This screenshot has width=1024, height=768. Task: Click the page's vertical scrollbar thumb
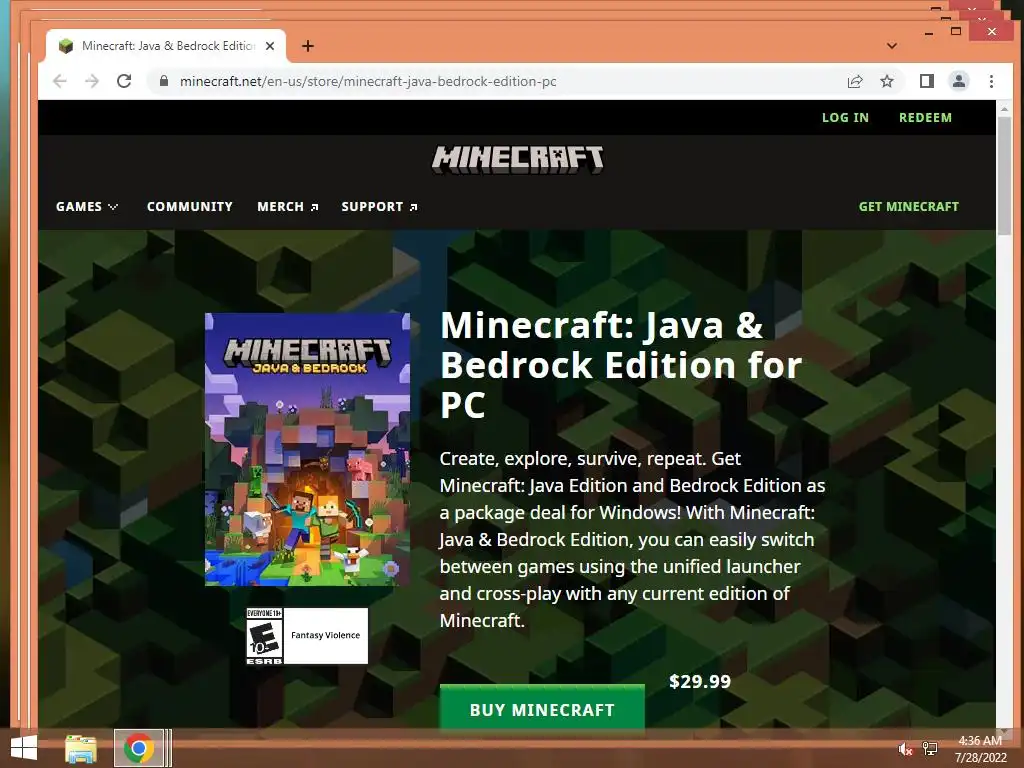pos(1004,176)
